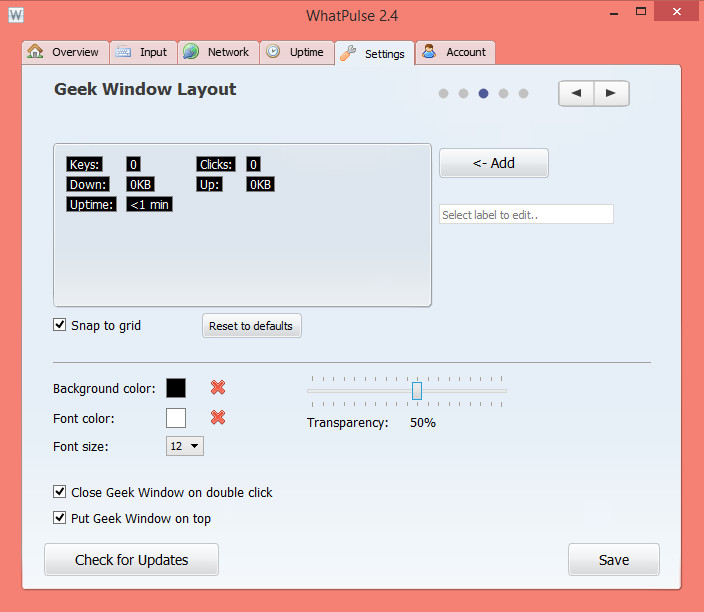This screenshot has height=612, width=704.
Task: Maximize the WhatPulse window
Action: pos(641,12)
